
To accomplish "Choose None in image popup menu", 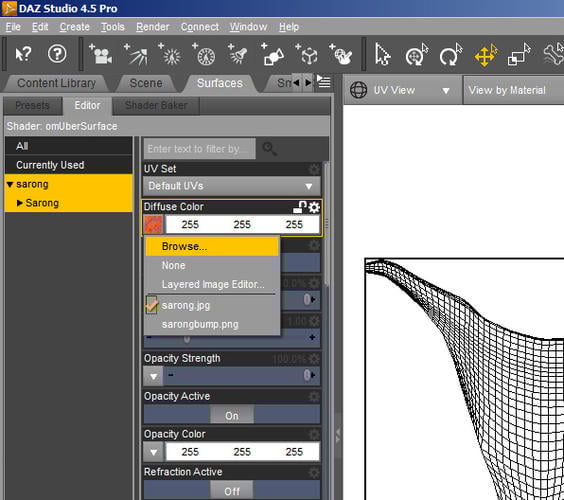I will 212,265.
